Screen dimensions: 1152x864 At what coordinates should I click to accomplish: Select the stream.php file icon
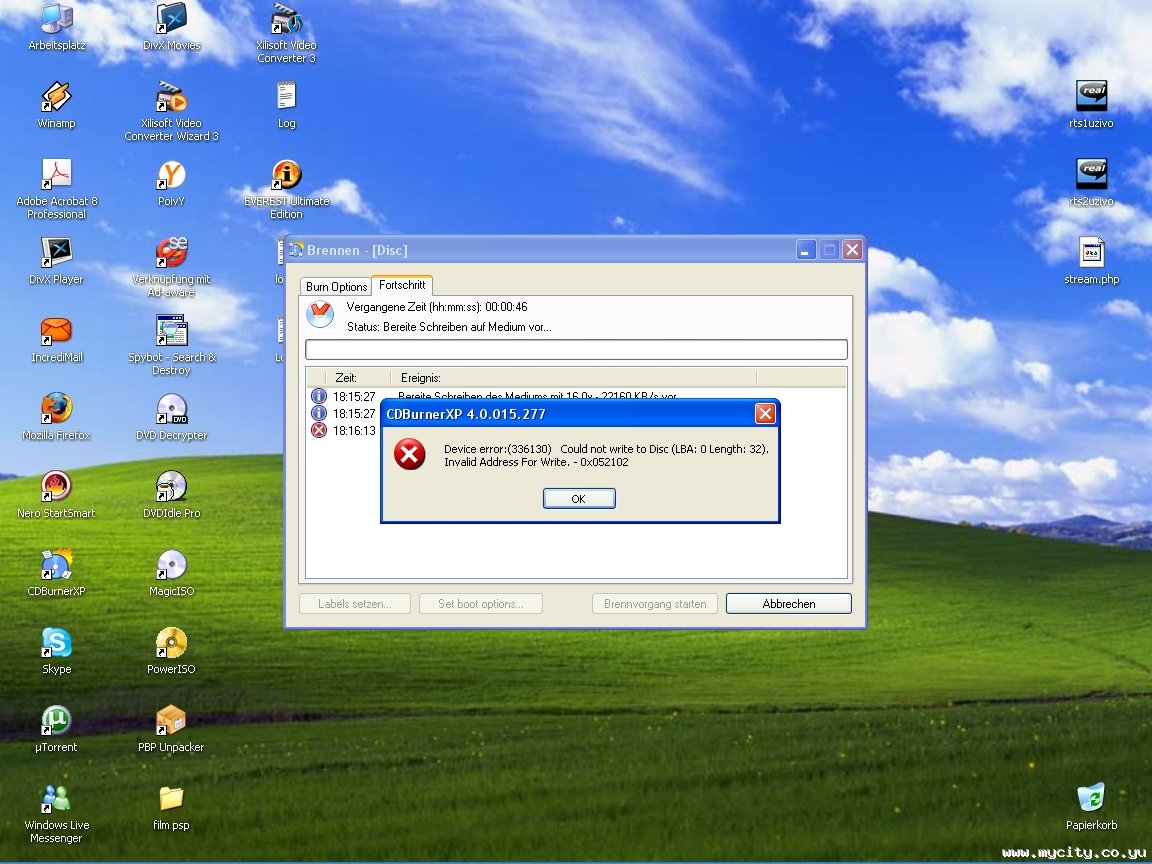point(1091,261)
